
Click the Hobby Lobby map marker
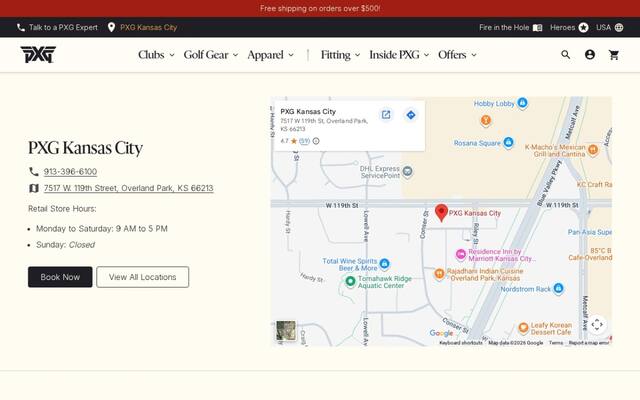pyautogui.click(x=522, y=103)
